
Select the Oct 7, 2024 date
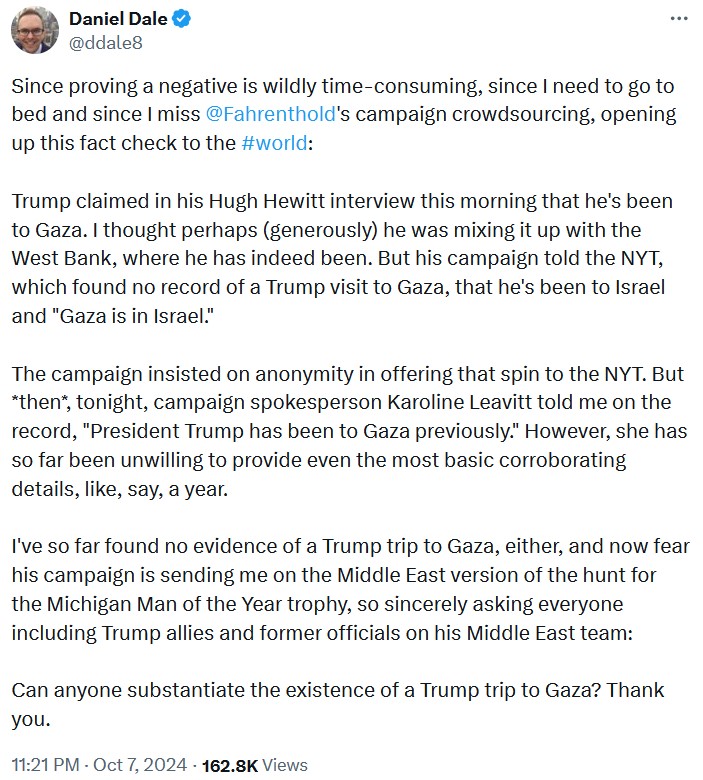click(x=140, y=765)
